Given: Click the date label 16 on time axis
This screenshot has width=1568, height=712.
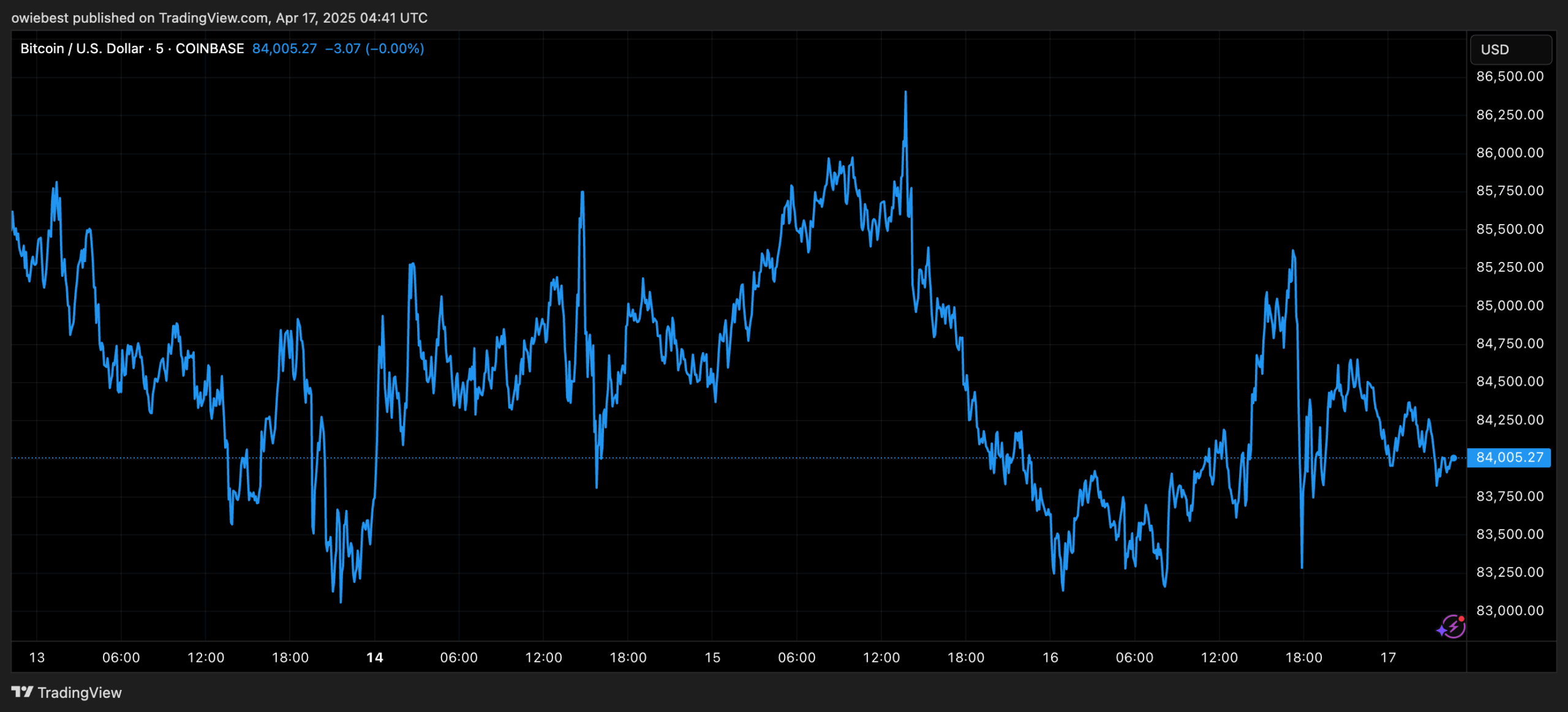Looking at the screenshot, I should 1050,658.
